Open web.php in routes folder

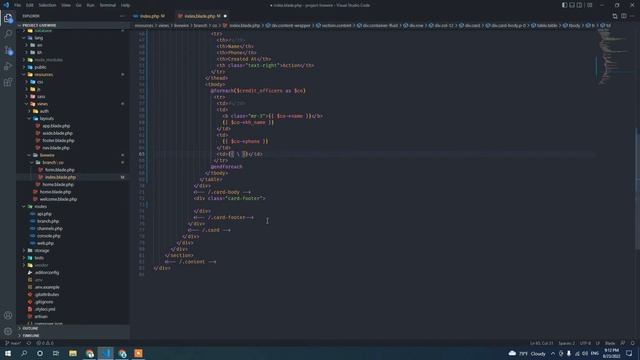click(x=45, y=243)
